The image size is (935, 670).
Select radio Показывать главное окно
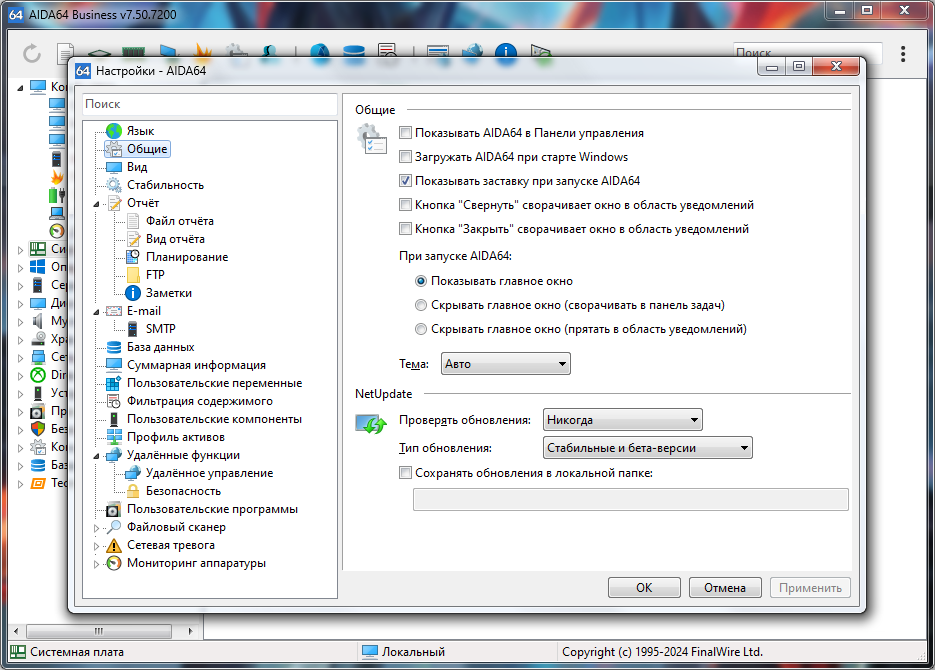421,281
